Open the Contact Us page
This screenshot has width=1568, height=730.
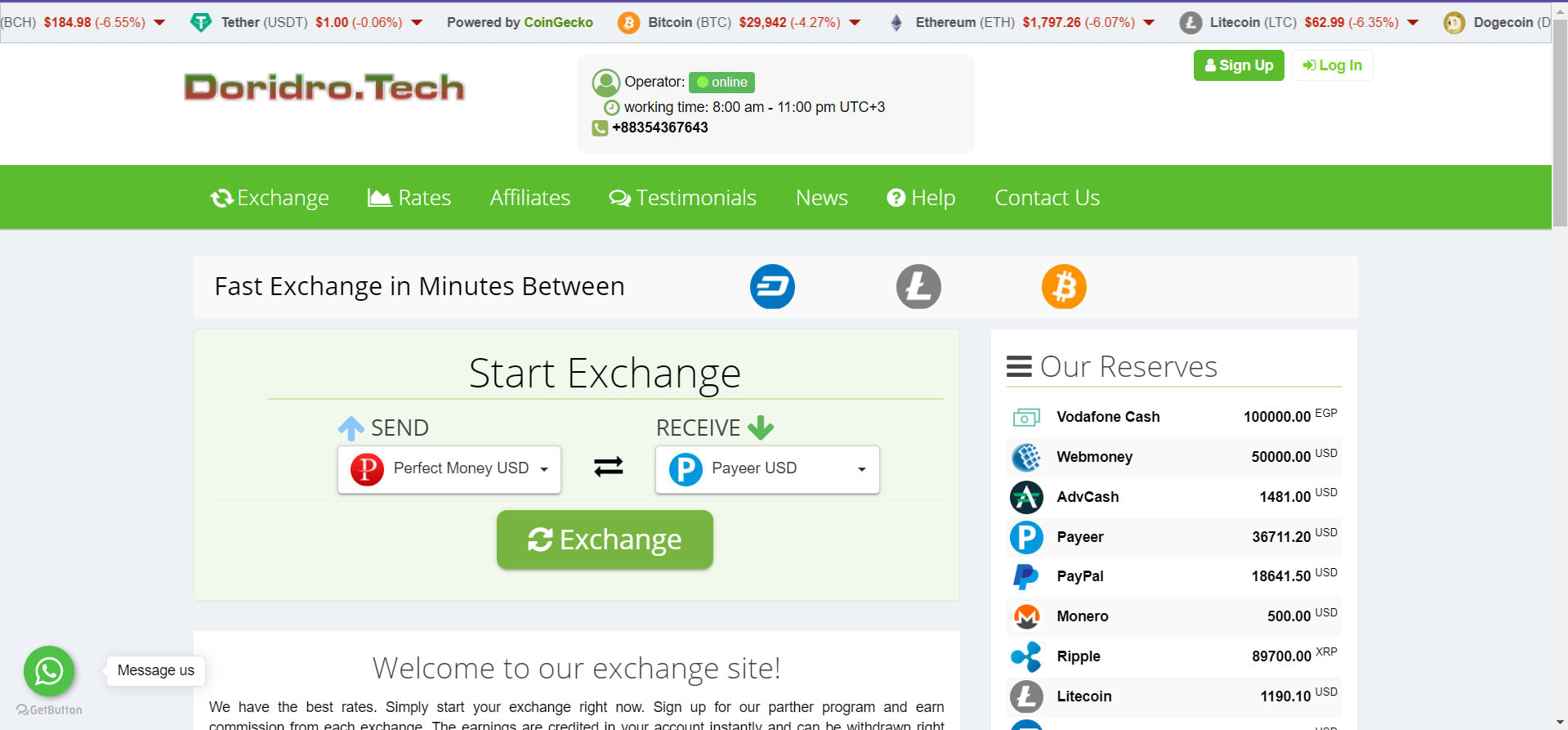click(x=1048, y=198)
